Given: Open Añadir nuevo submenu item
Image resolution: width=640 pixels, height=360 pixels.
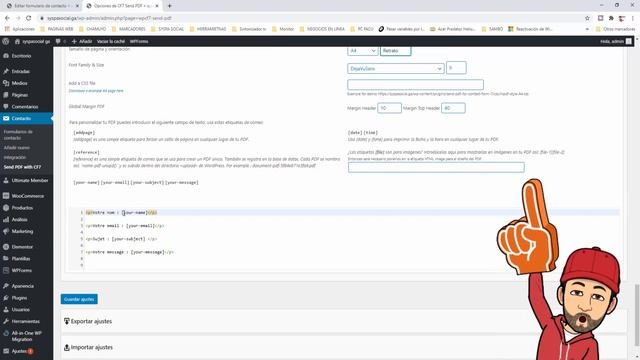Looking at the screenshot, I should click(17, 147).
